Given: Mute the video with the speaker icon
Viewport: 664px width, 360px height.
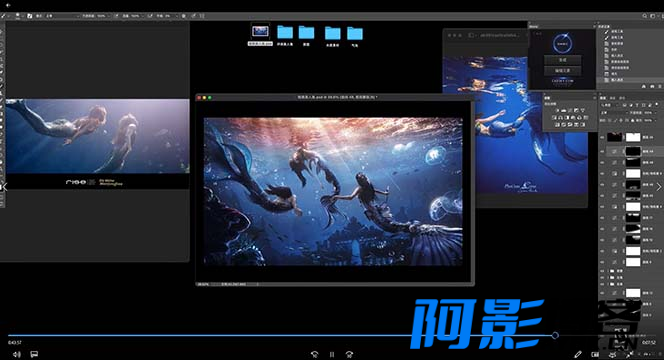Looking at the screenshot, I should (17, 354).
